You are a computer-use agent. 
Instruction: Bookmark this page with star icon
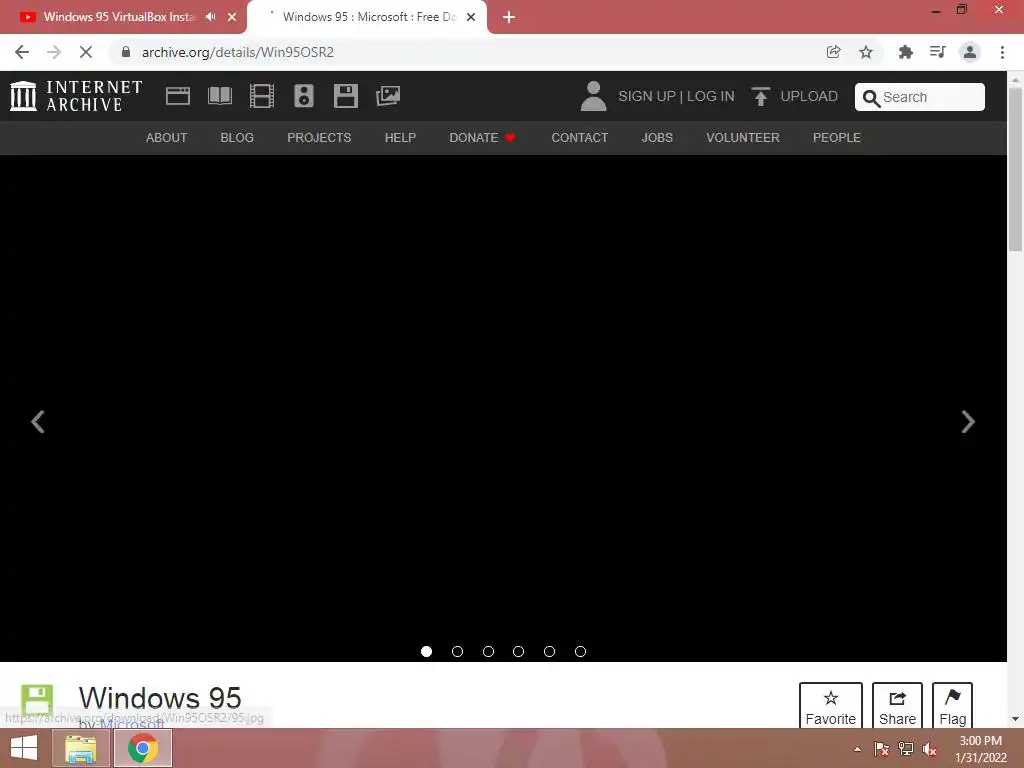866,52
